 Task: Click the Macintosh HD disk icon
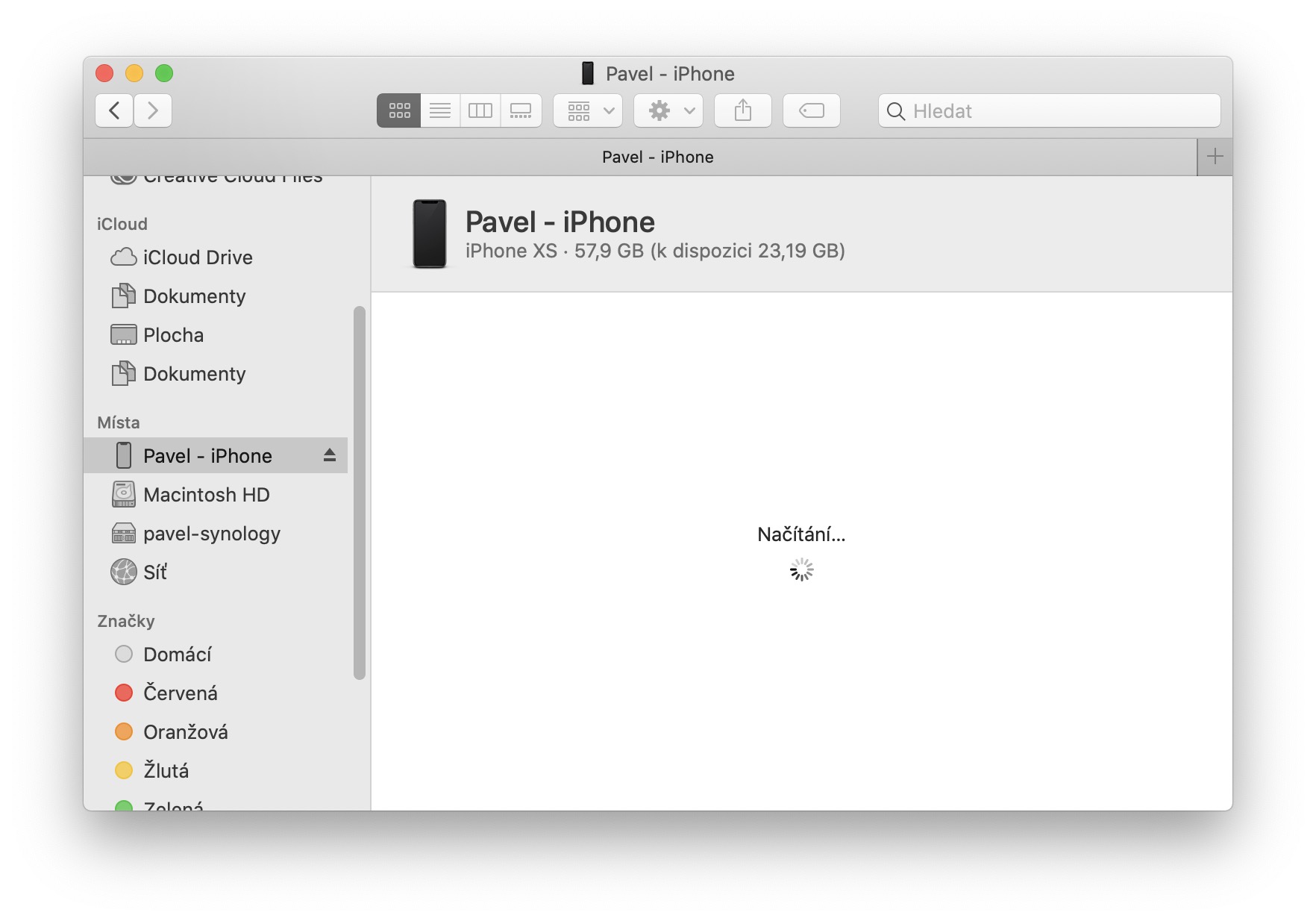pos(124,495)
